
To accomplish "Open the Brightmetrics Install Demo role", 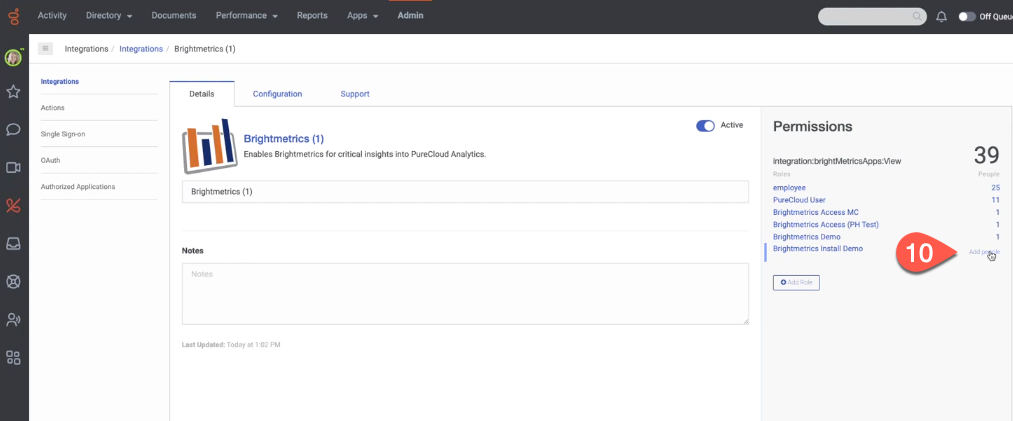I will 818,249.
